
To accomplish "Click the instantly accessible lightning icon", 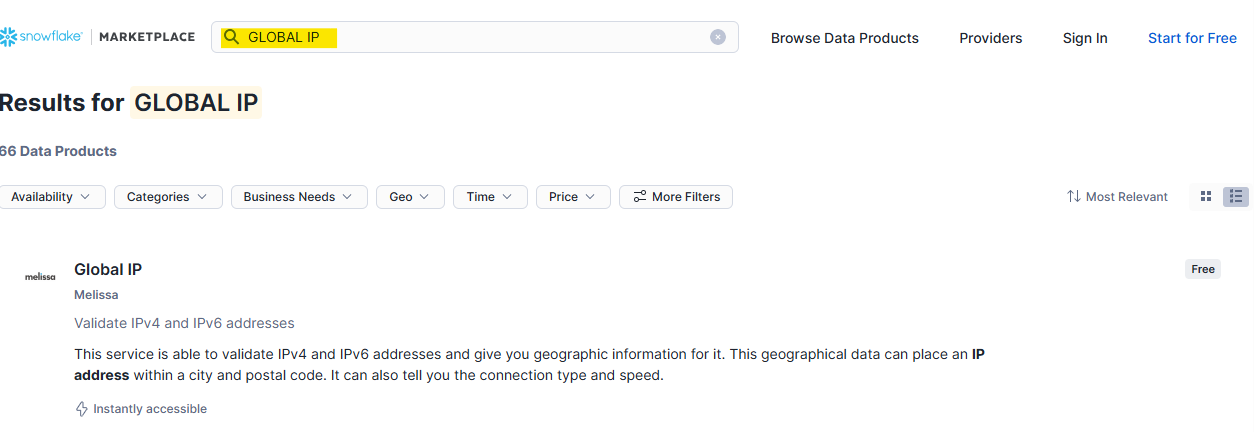I will tap(82, 409).
